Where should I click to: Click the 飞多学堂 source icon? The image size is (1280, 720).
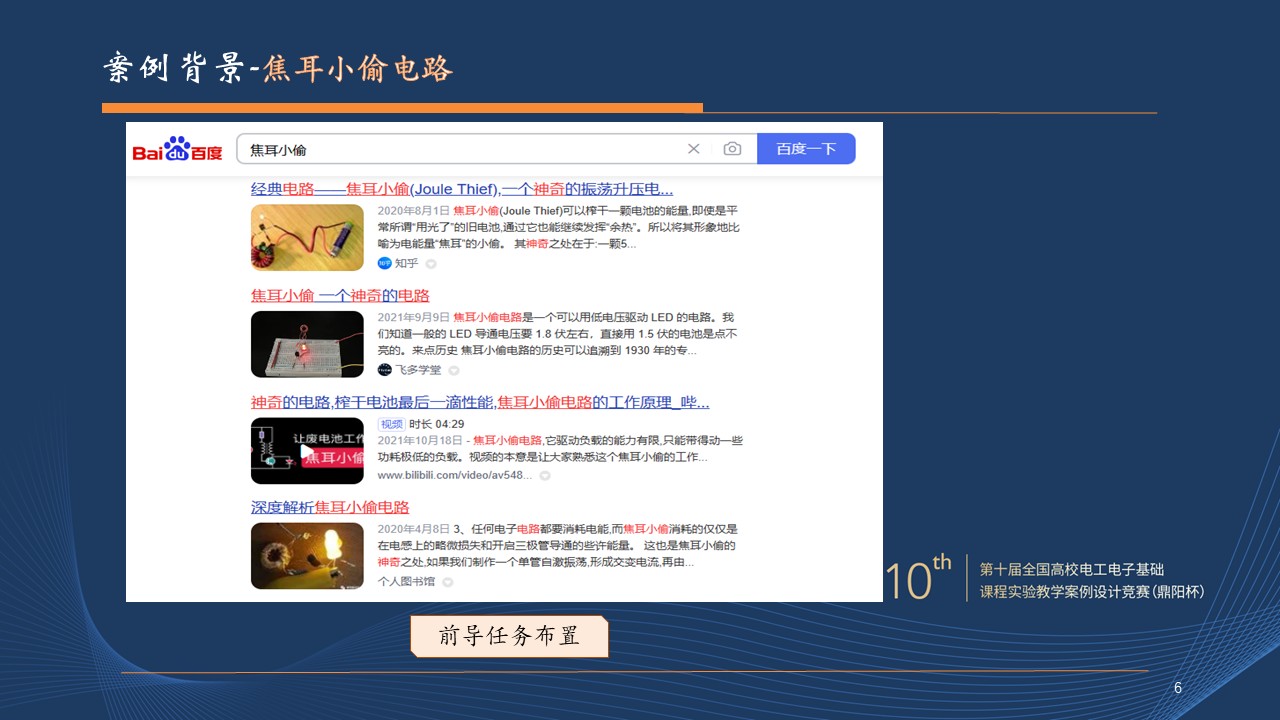tap(385, 369)
